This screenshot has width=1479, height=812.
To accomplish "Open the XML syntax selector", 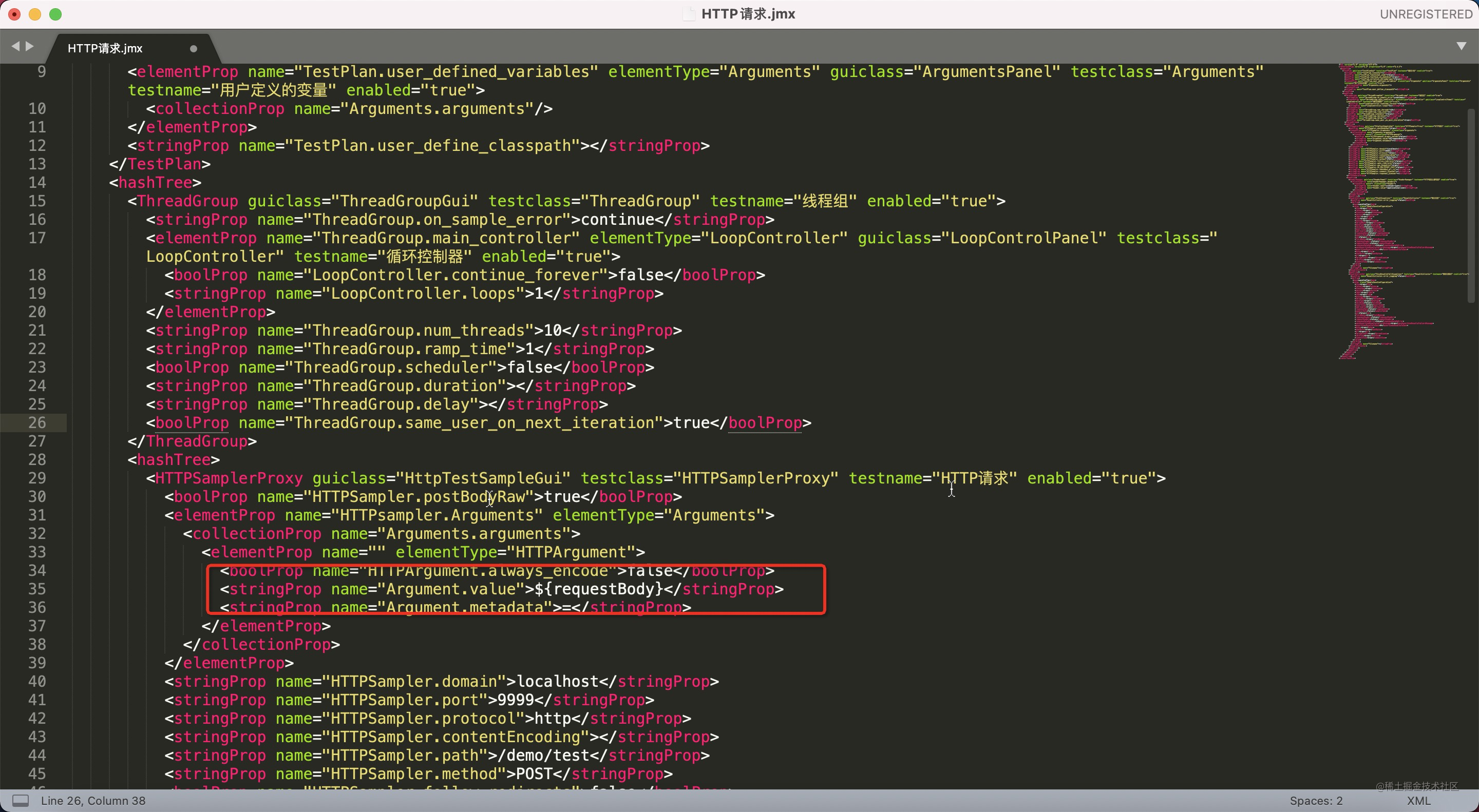I will point(1419,801).
